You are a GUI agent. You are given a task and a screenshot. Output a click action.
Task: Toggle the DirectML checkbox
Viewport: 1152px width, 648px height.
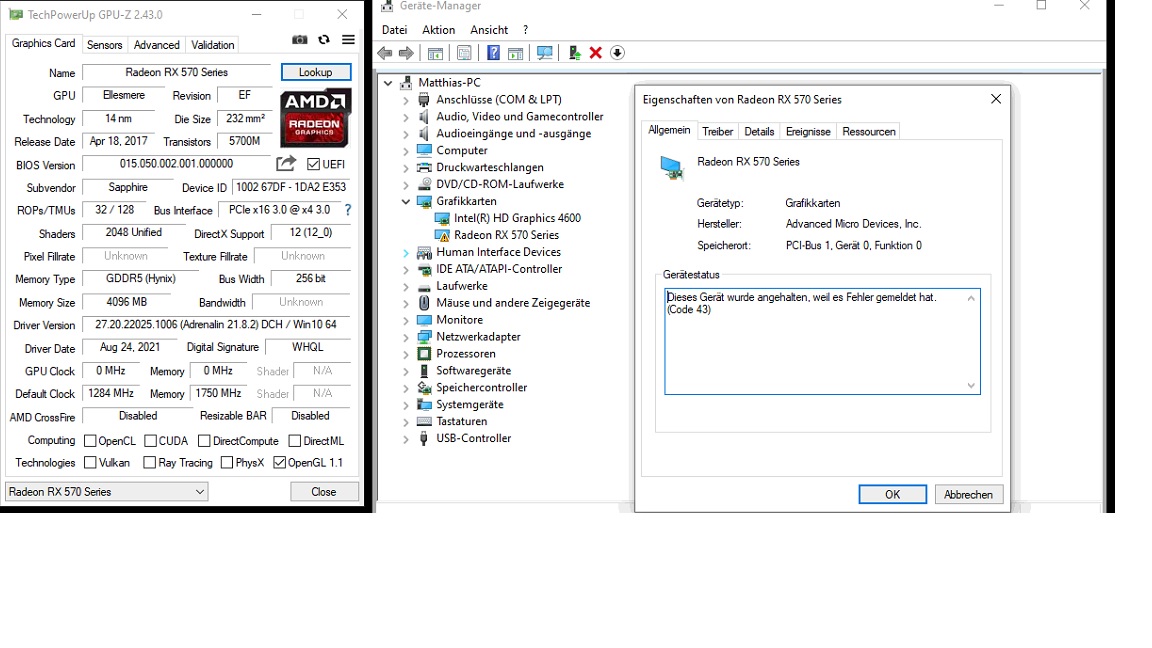coord(295,441)
